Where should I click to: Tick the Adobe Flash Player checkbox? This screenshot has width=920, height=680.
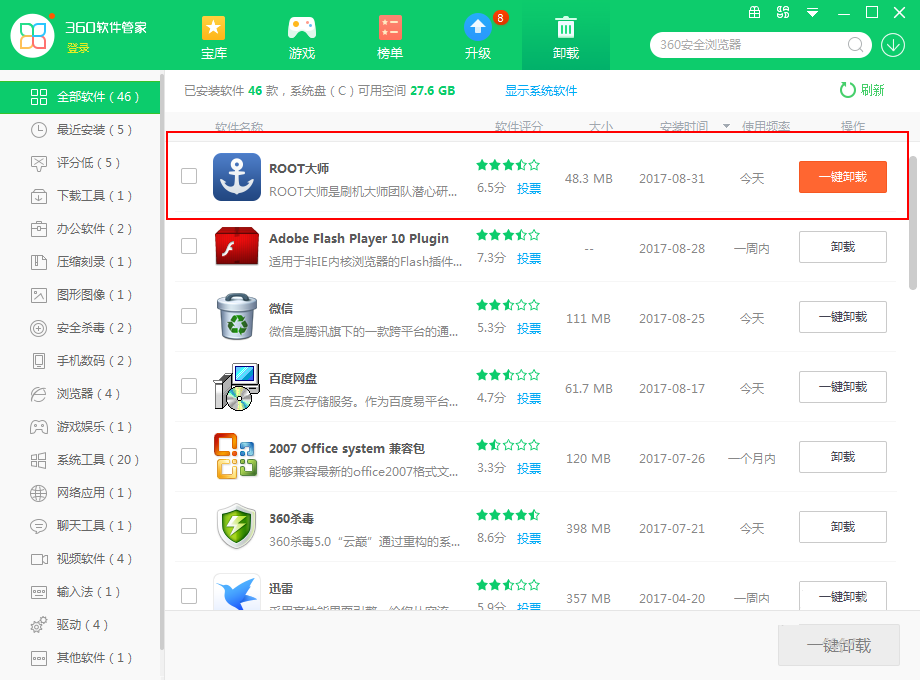pos(189,246)
